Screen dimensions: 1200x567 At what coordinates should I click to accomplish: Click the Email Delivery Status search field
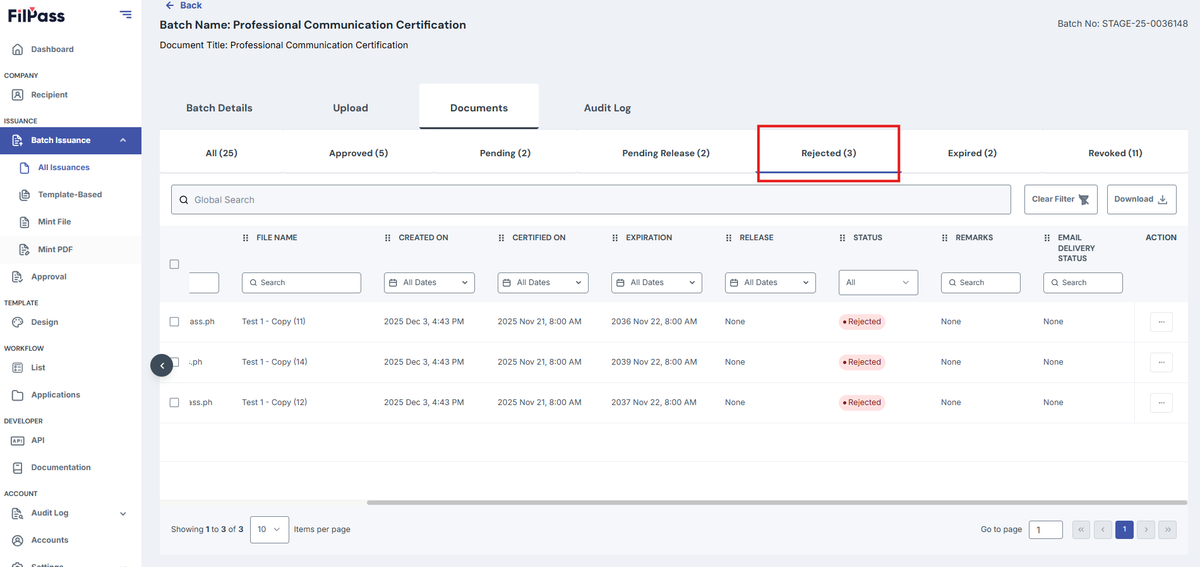[x=1083, y=283]
